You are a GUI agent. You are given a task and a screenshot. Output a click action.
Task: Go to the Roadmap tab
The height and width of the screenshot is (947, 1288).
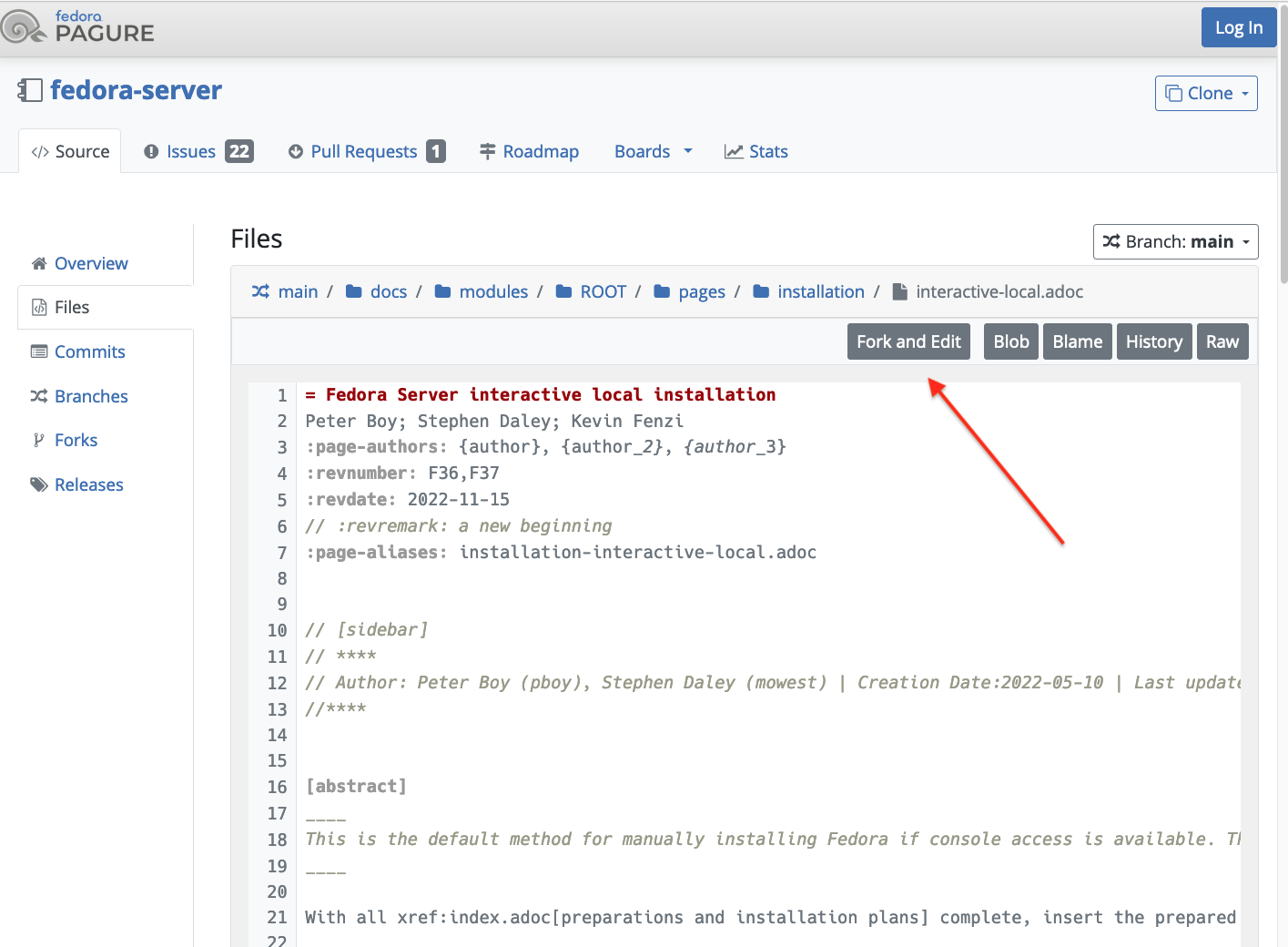(x=529, y=152)
